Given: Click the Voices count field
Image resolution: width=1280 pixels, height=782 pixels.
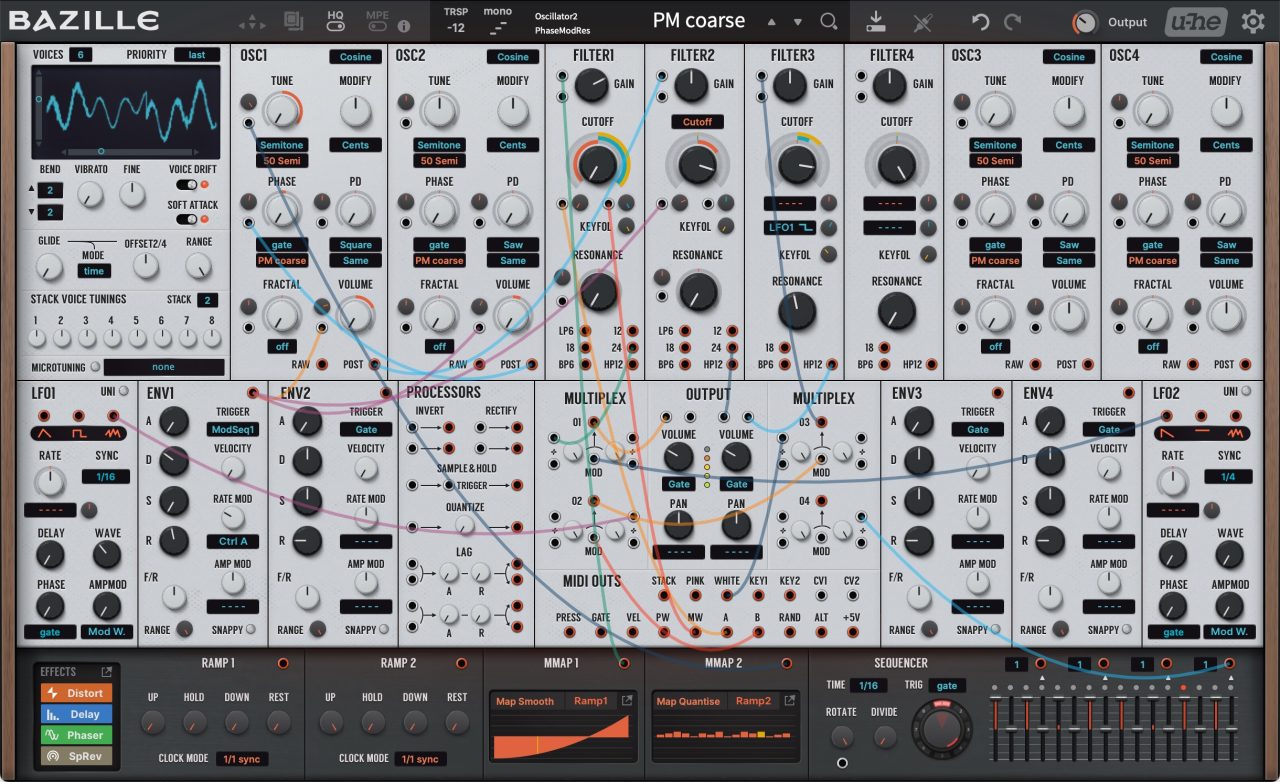Looking at the screenshot, I should [x=80, y=54].
